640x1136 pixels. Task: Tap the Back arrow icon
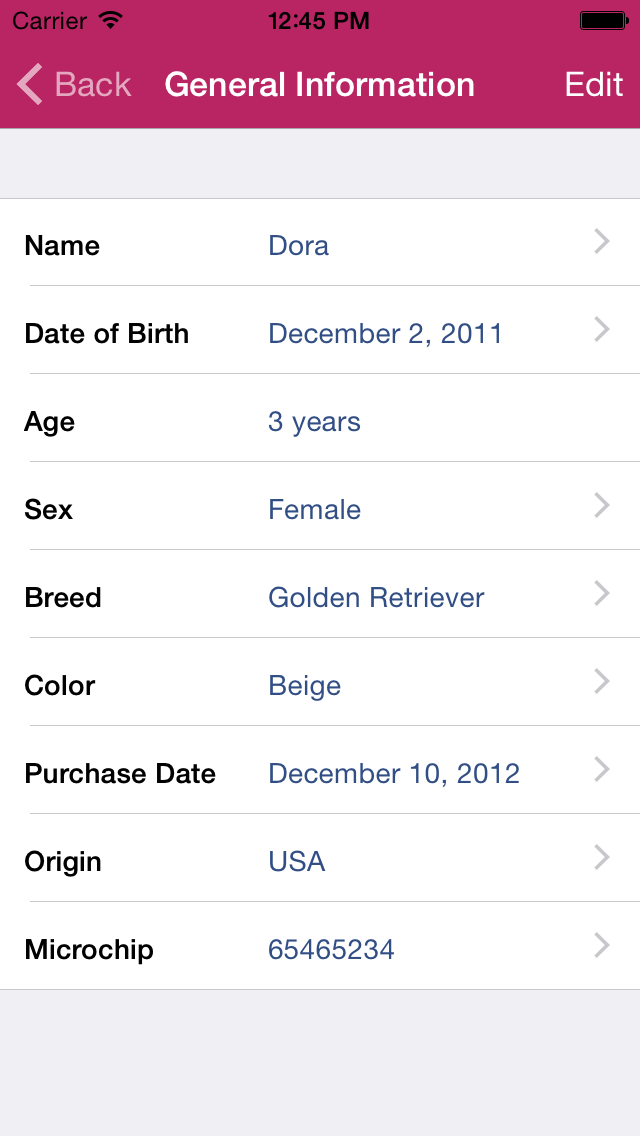click(30, 85)
